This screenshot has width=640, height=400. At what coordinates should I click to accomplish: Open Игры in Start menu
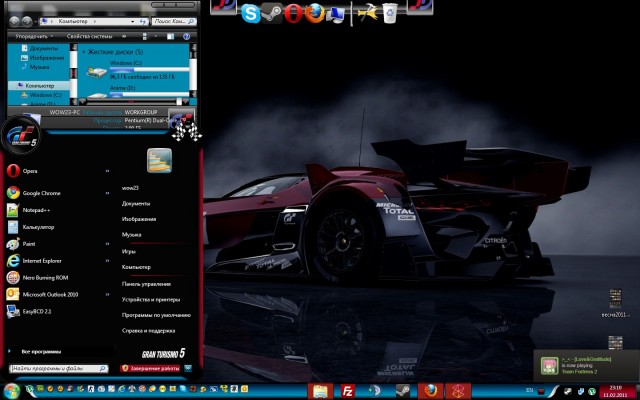[x=129, y=251]
